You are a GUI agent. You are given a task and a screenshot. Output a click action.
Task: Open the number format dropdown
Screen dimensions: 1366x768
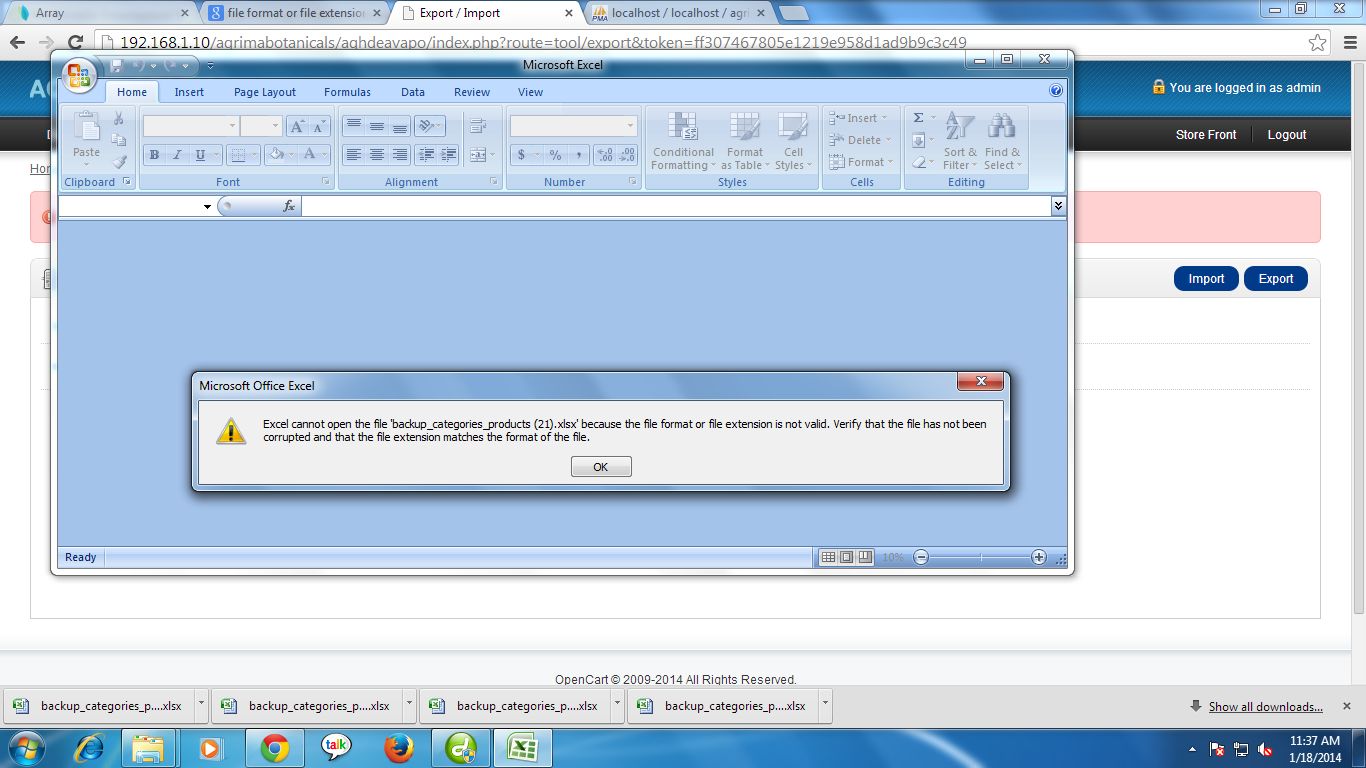coord(630,126)
